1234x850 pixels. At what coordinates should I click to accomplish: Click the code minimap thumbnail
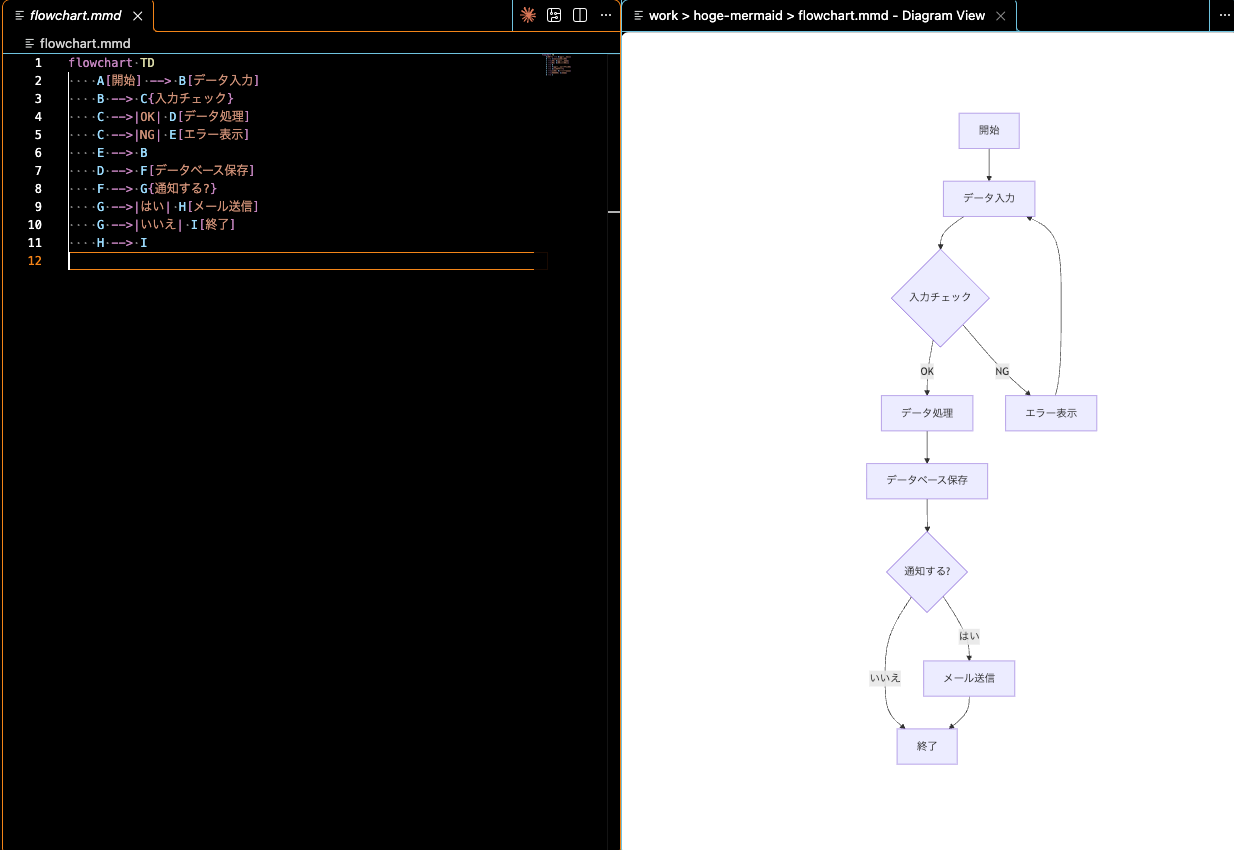557,65
